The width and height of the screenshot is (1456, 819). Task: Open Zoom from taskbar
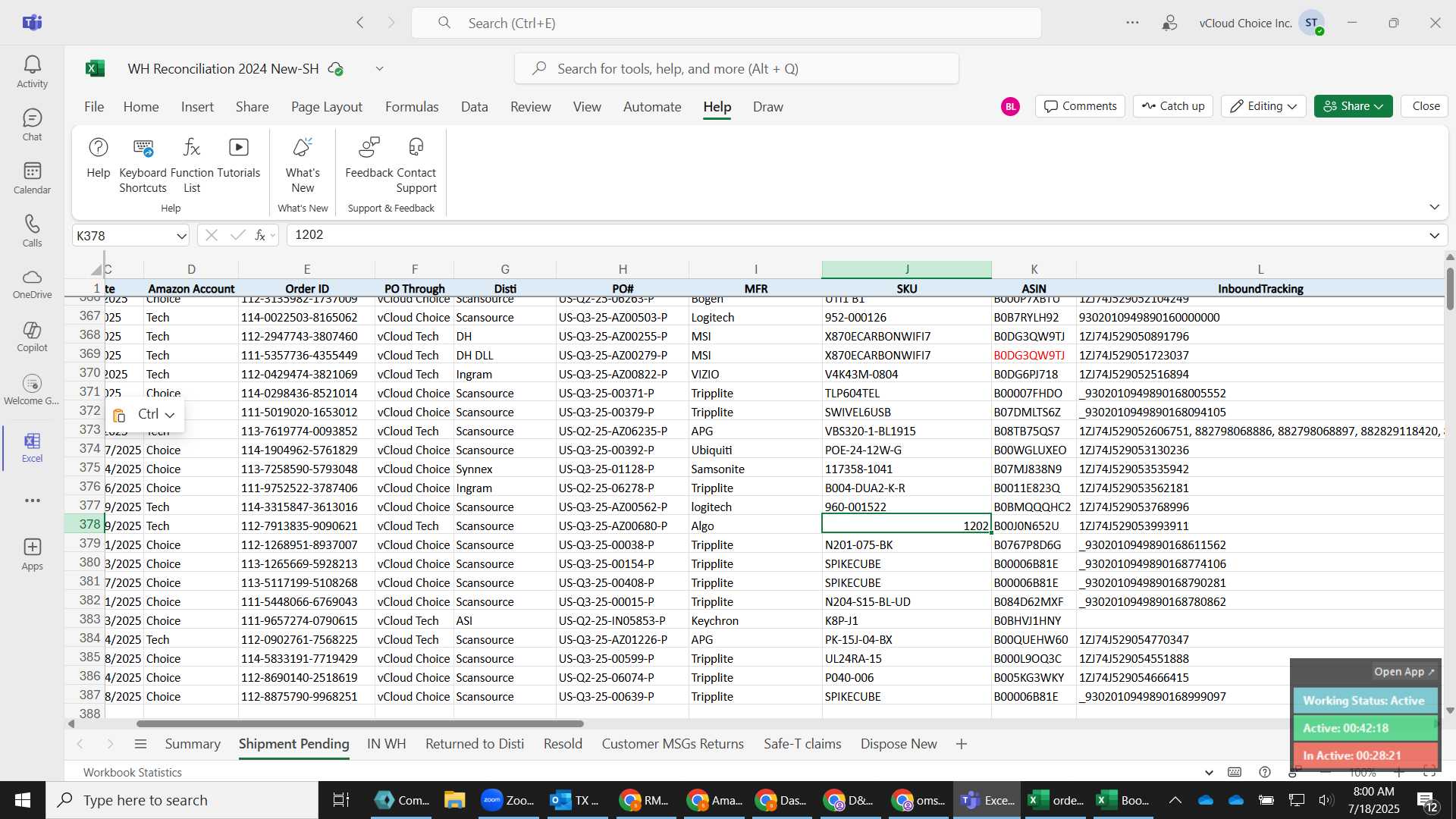tap(508, 800)
